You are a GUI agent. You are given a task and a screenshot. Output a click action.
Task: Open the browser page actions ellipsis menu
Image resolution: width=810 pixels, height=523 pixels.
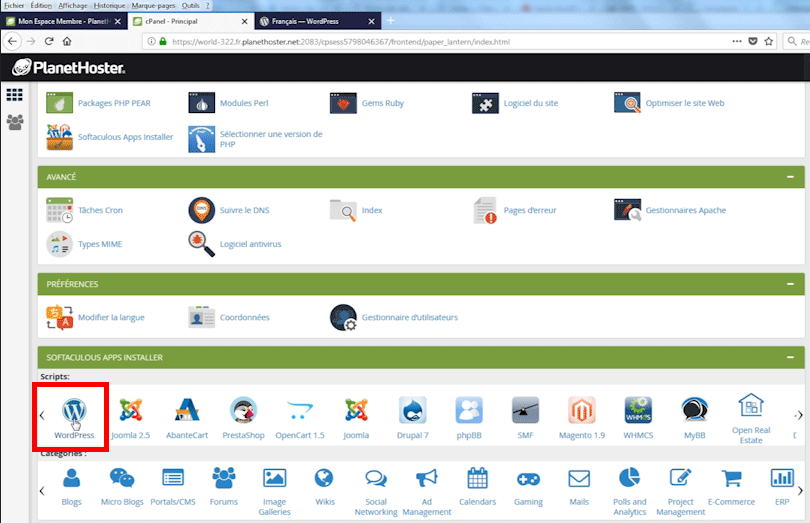click(737, 41)
